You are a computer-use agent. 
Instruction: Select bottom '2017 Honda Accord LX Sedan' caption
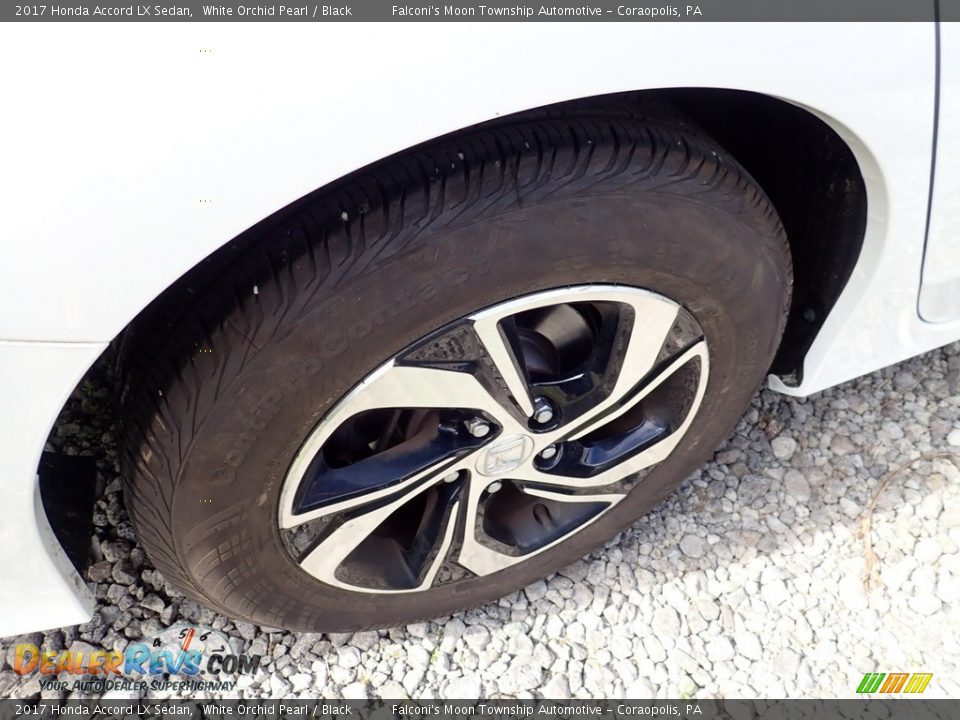pos(103,710)
